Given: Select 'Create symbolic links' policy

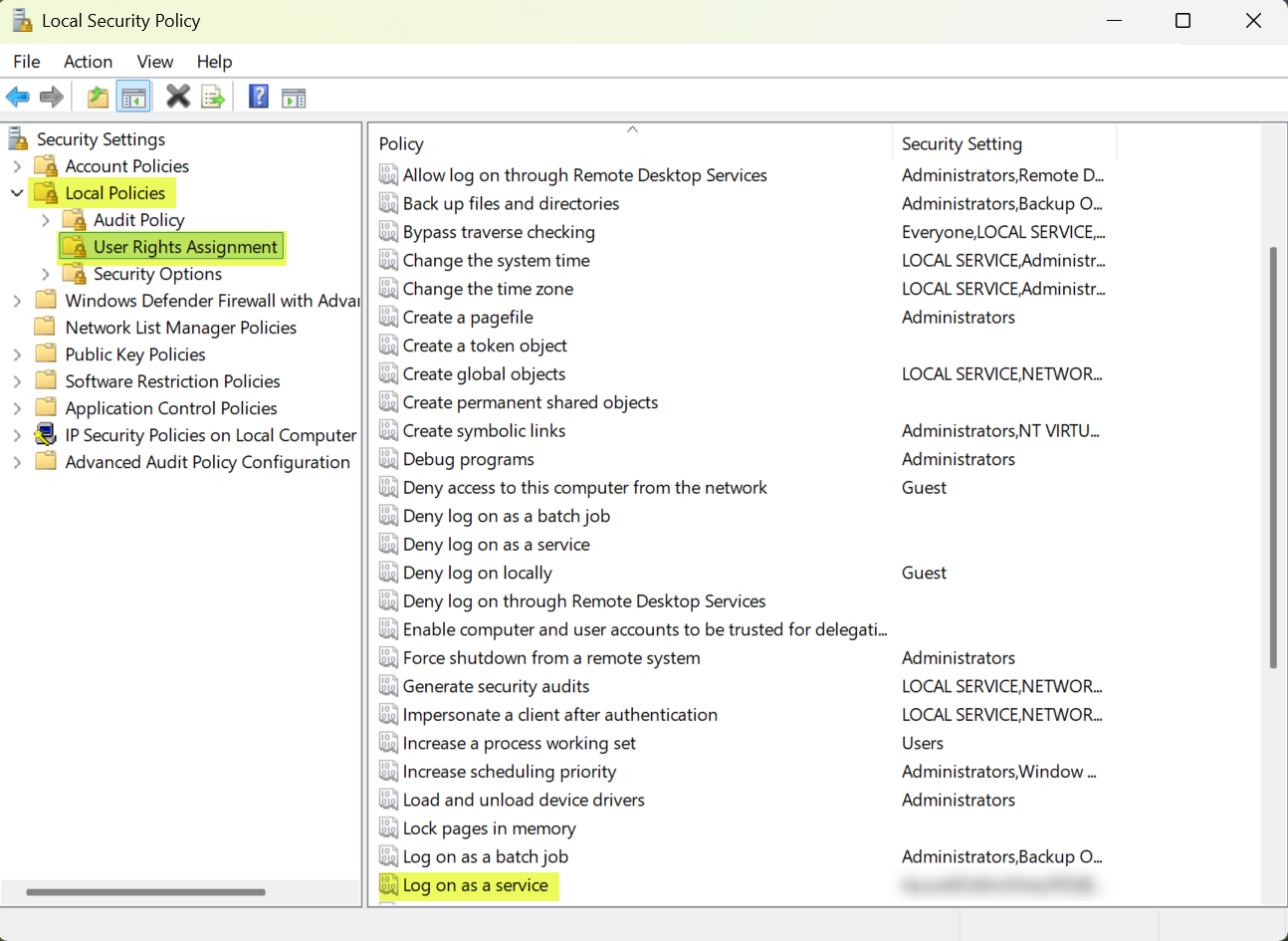Looking at the screenshot, I should coord(484,430).
